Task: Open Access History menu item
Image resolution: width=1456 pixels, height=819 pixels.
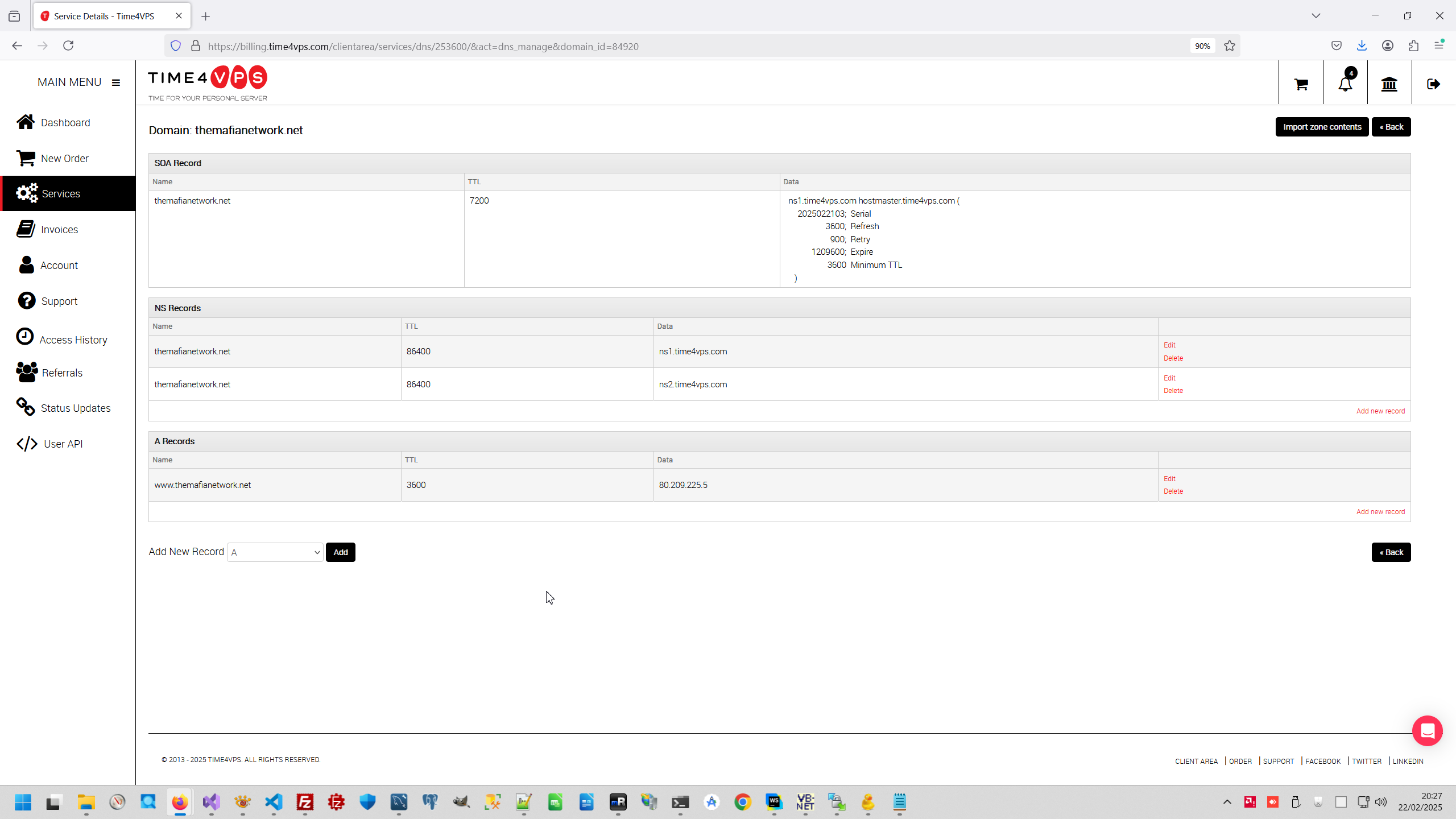Action: click(x=73, y=340)
